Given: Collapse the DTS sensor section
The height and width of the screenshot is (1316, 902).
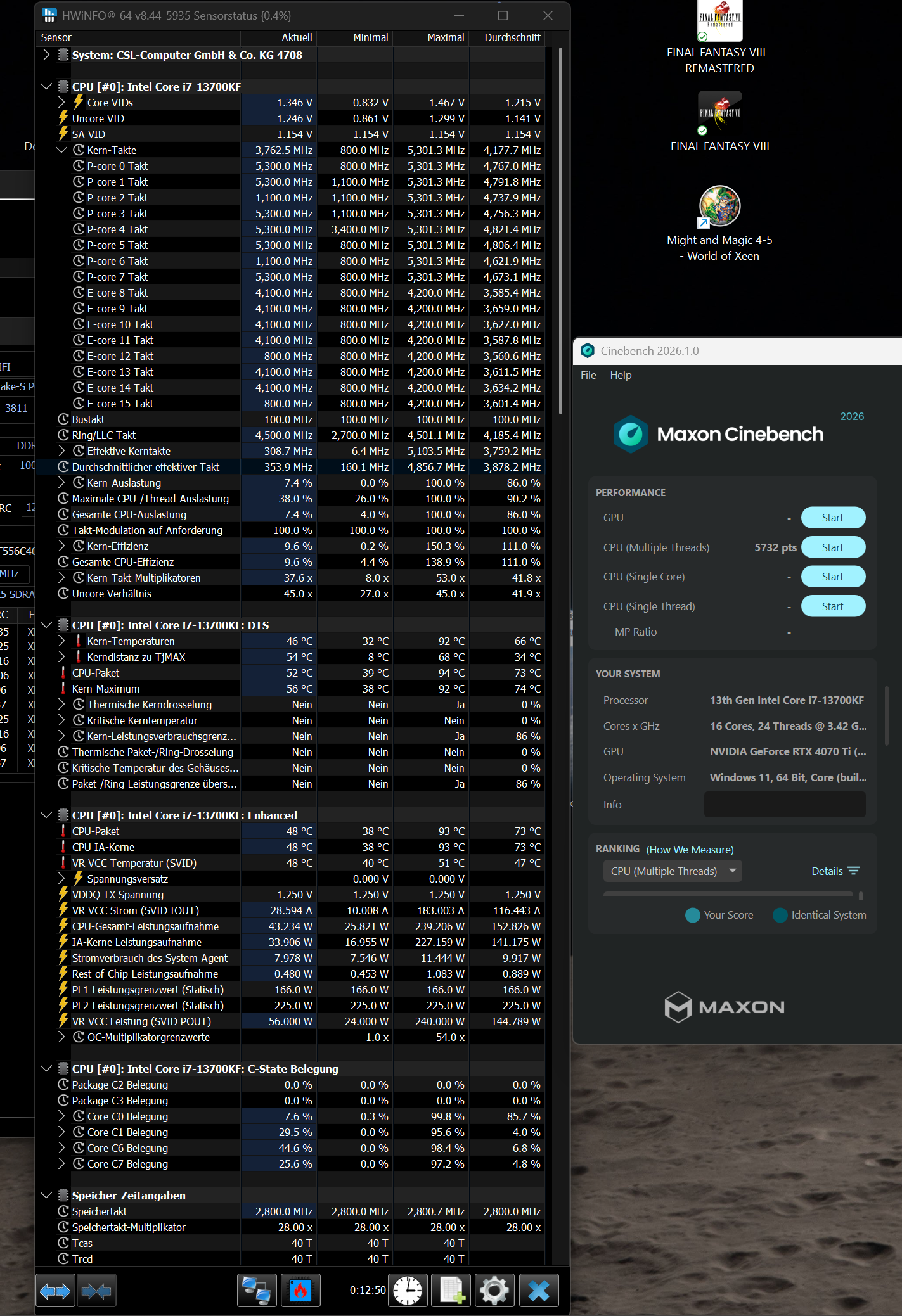Looking at the screenshot, I should click(46, 625).
